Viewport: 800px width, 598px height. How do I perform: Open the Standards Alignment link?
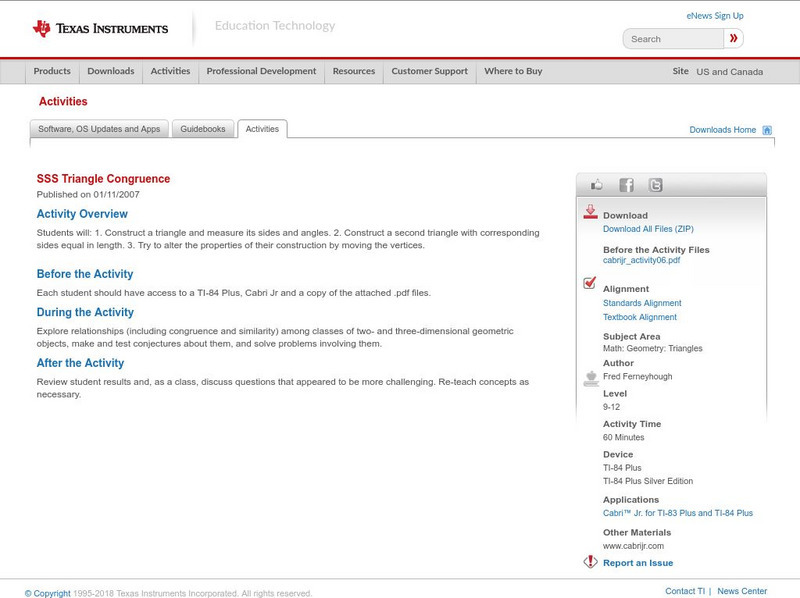point(642,303)
